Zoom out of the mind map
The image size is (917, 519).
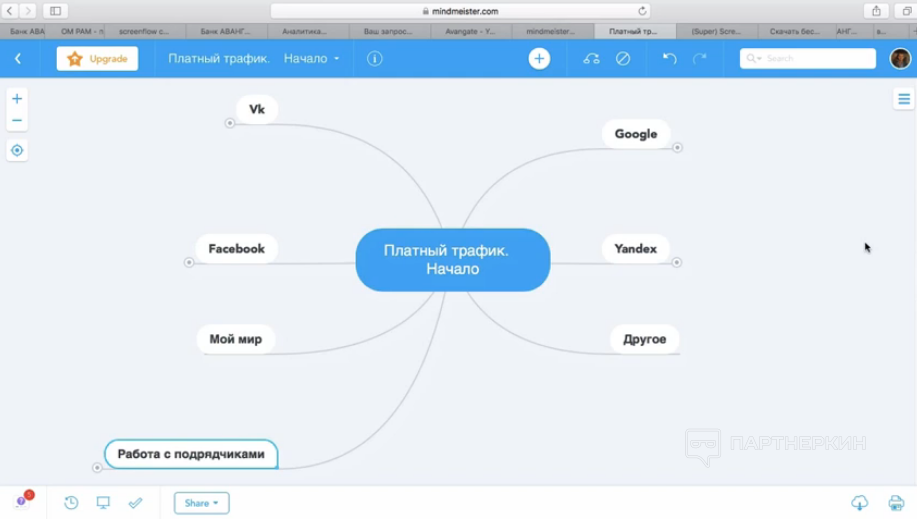click(x=17, y=121)
